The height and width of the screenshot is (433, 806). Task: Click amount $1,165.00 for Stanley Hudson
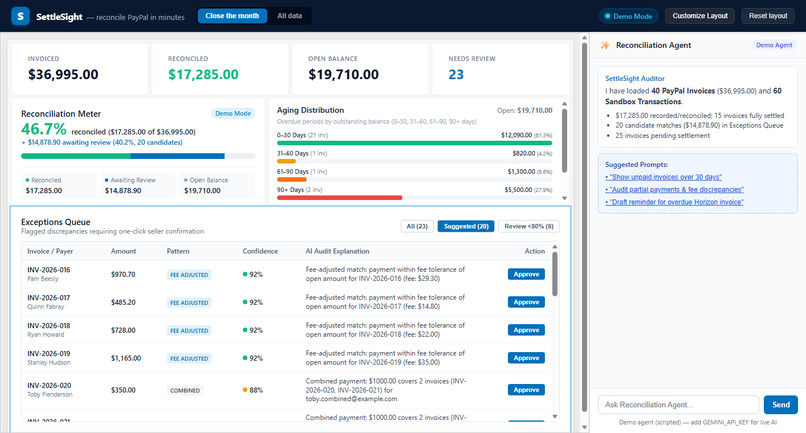[126, 358]
